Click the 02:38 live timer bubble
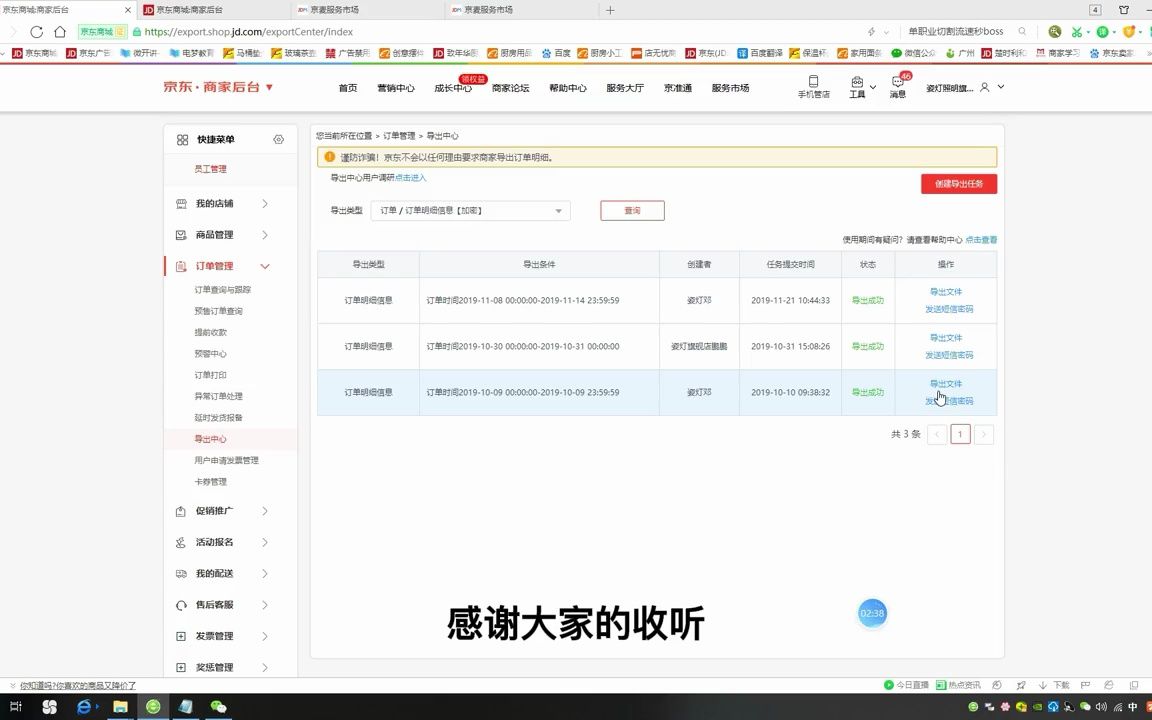This screenshot has width=1152, height=720. pos(871,612)
